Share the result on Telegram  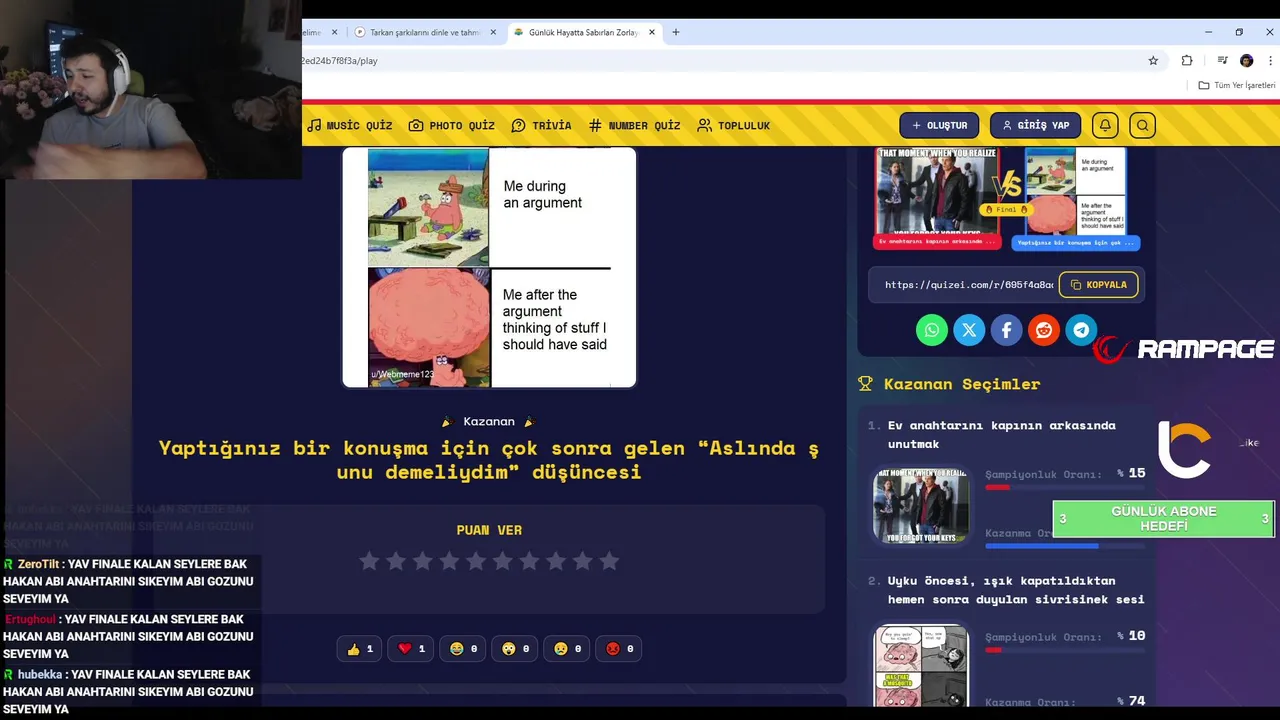(1081, 330)
